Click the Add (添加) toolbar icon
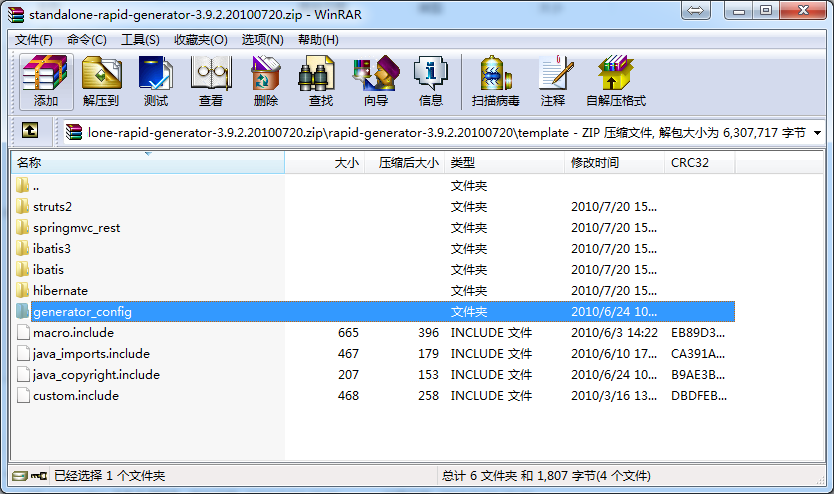This screenshot has height=494, width=834. click(46, 81)
